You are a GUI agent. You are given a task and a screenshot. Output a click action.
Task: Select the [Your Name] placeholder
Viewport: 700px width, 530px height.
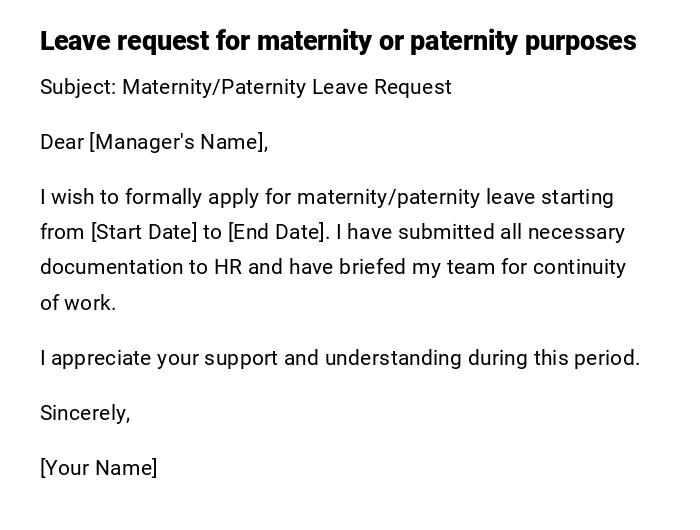(x=98, y=468)
